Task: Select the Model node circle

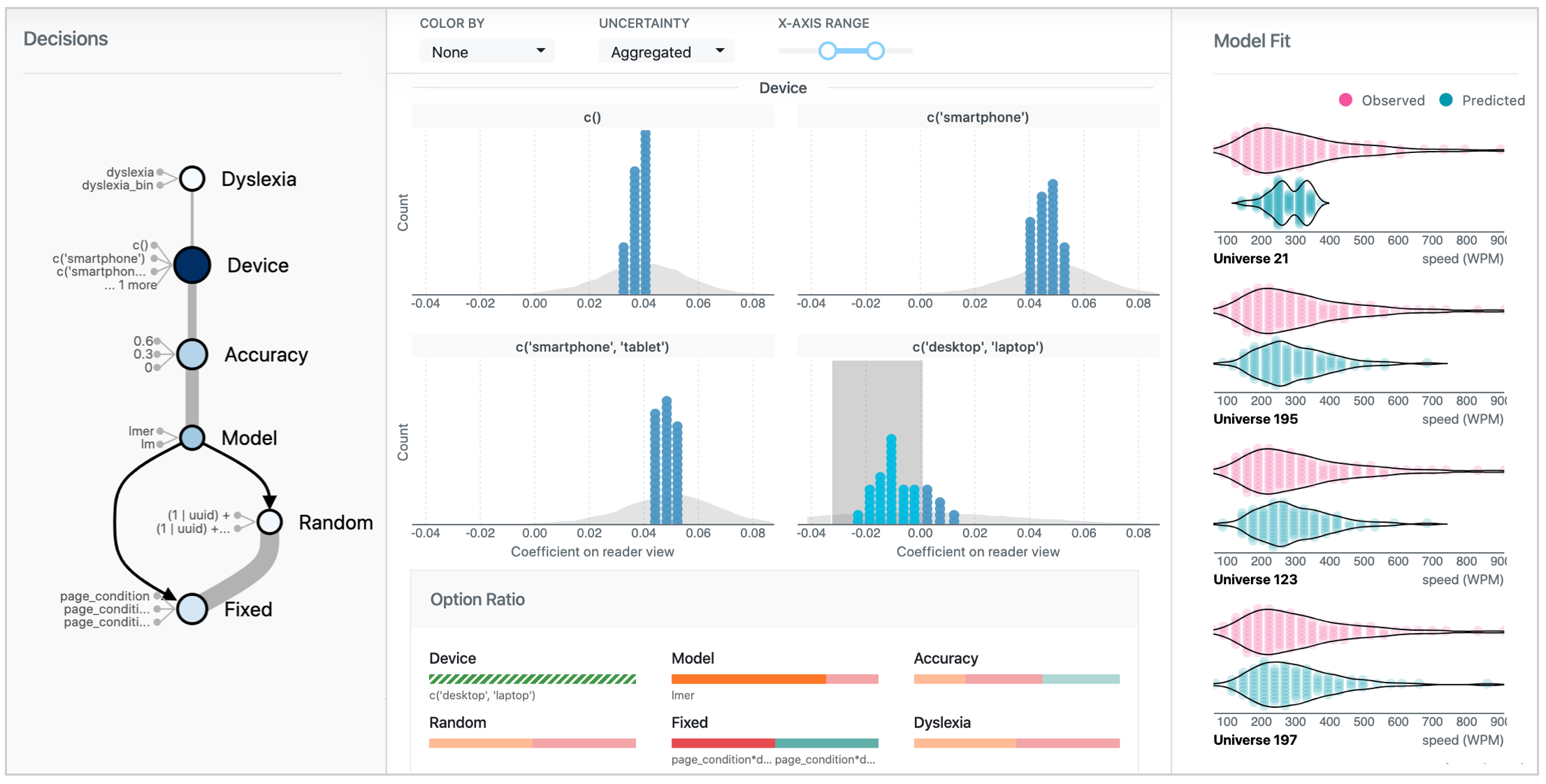Action: pyautogui.click(x=191, y=437)
